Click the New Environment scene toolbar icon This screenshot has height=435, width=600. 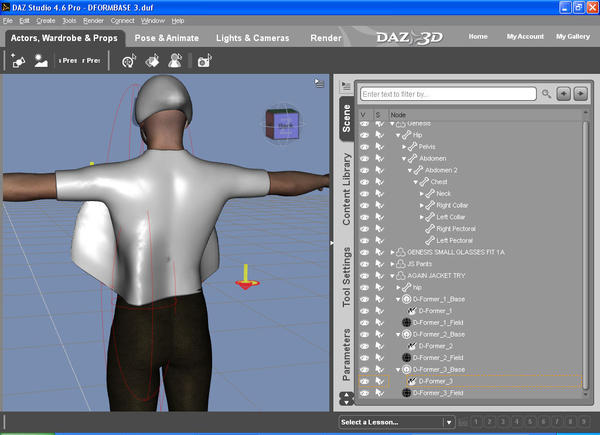coord(41,60)
